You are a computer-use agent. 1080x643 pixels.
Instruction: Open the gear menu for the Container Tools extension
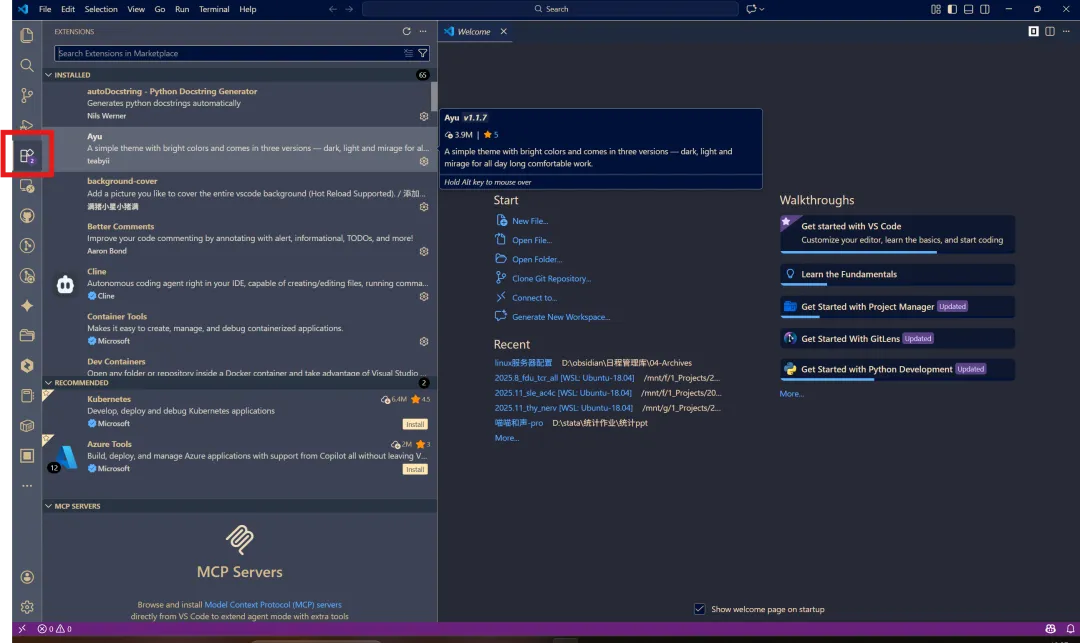pyautogui.click(x=424, y=341)
